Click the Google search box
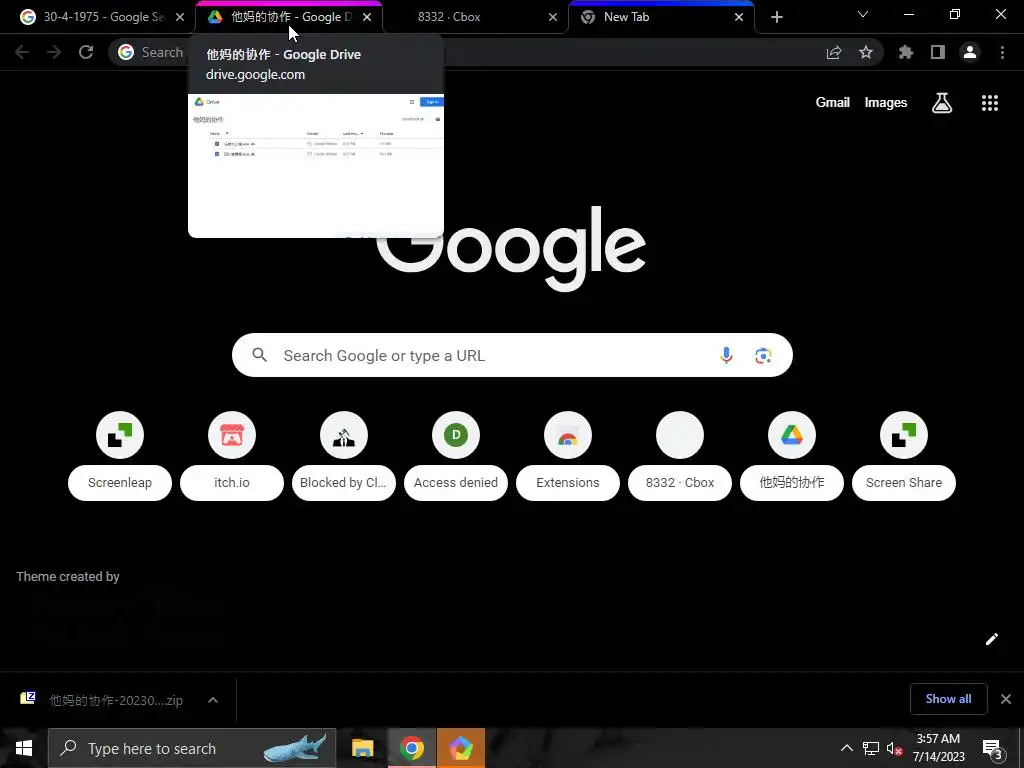The height and width of the screenshot is (768, 1024). [x=512, y=355]
